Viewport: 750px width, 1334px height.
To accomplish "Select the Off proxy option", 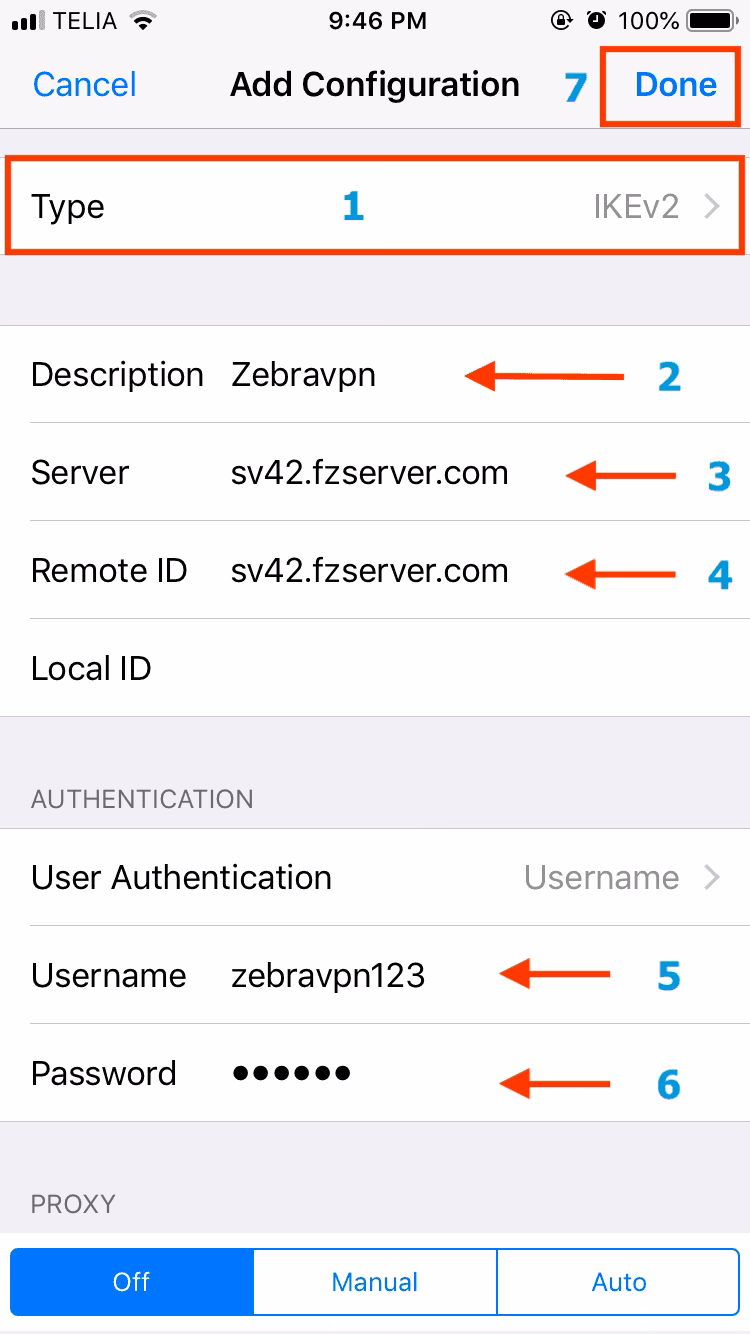I will pyautogui.click(x=131, y=1281).
